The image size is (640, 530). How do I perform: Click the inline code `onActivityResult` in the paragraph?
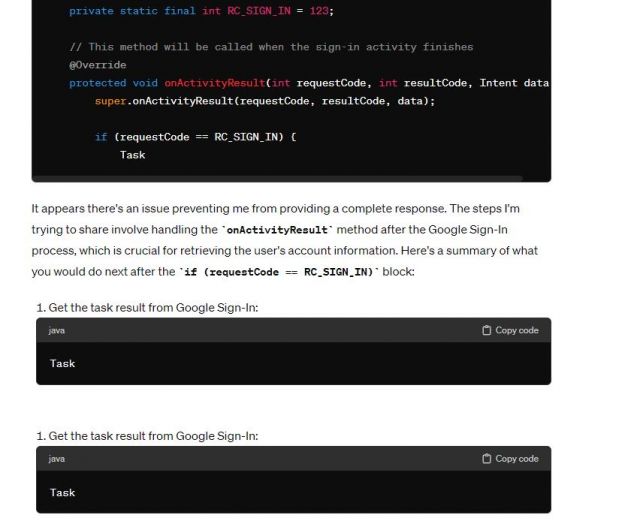pos(277,230)
